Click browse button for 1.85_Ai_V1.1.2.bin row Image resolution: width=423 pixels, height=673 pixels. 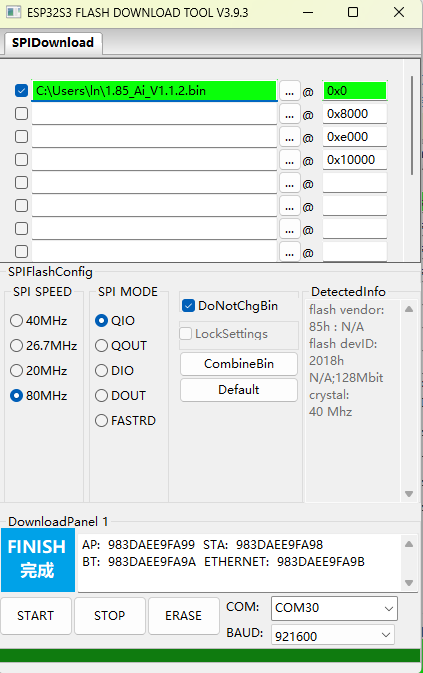(290, 91)
